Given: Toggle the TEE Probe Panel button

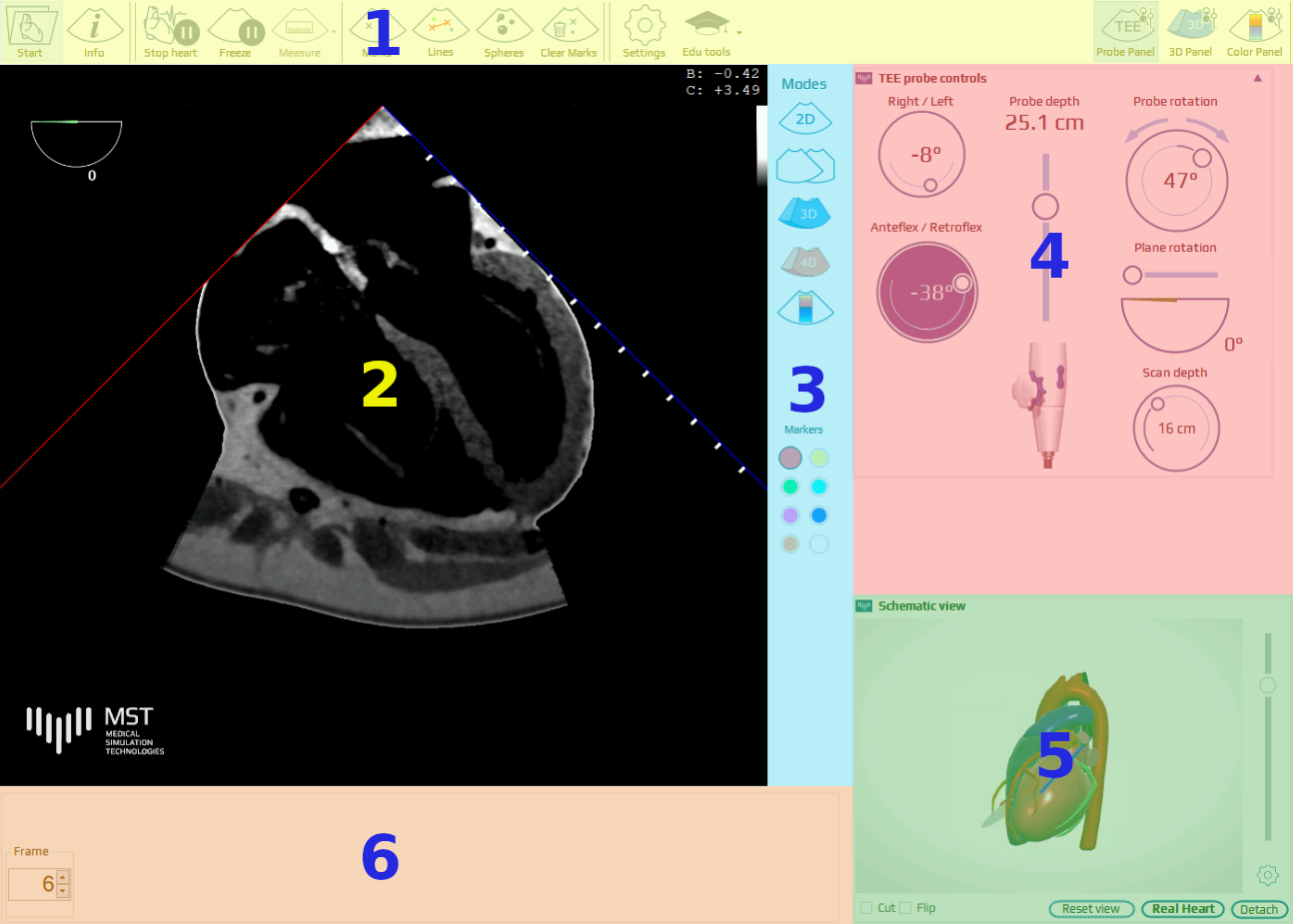Looking at the screenshot, I should pyautogui.click(x=1125, y=31).
